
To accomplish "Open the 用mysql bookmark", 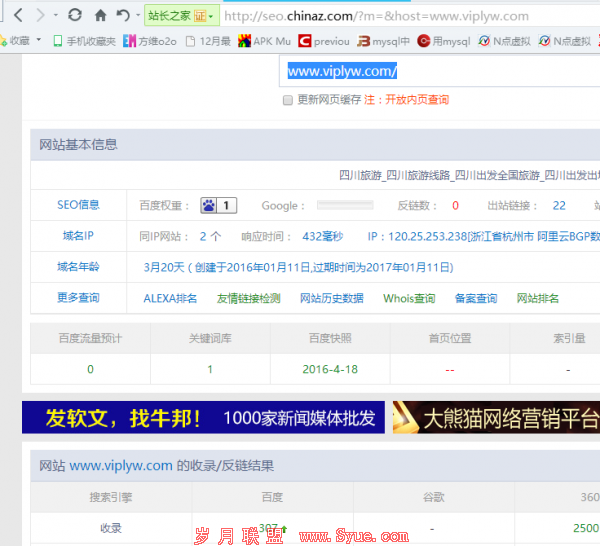I will (x=444, y=41).
